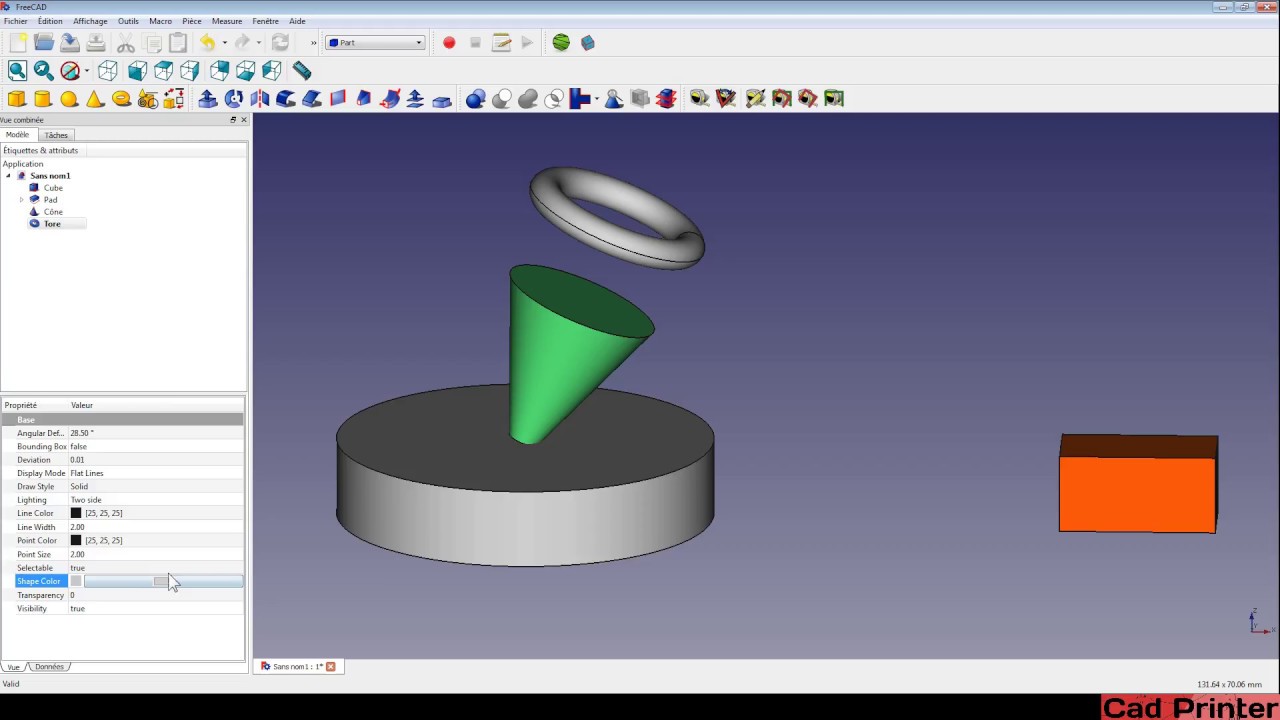Select the Loft tool
This screenshot has width=1280, height=720.
364,98
